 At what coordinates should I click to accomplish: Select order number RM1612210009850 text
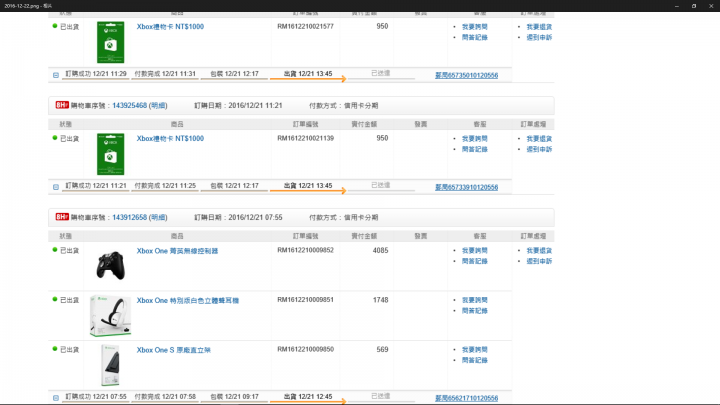coord(305,349)
